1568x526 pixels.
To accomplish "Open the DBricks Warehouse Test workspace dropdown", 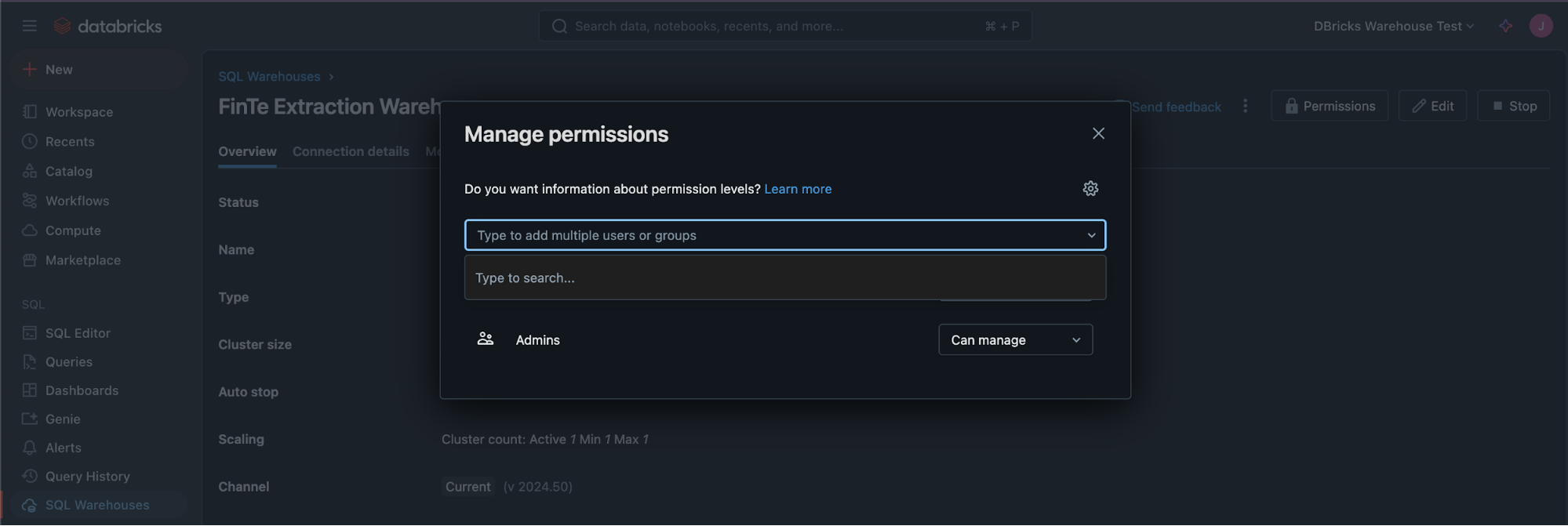I will click(x=1394, y=26).
